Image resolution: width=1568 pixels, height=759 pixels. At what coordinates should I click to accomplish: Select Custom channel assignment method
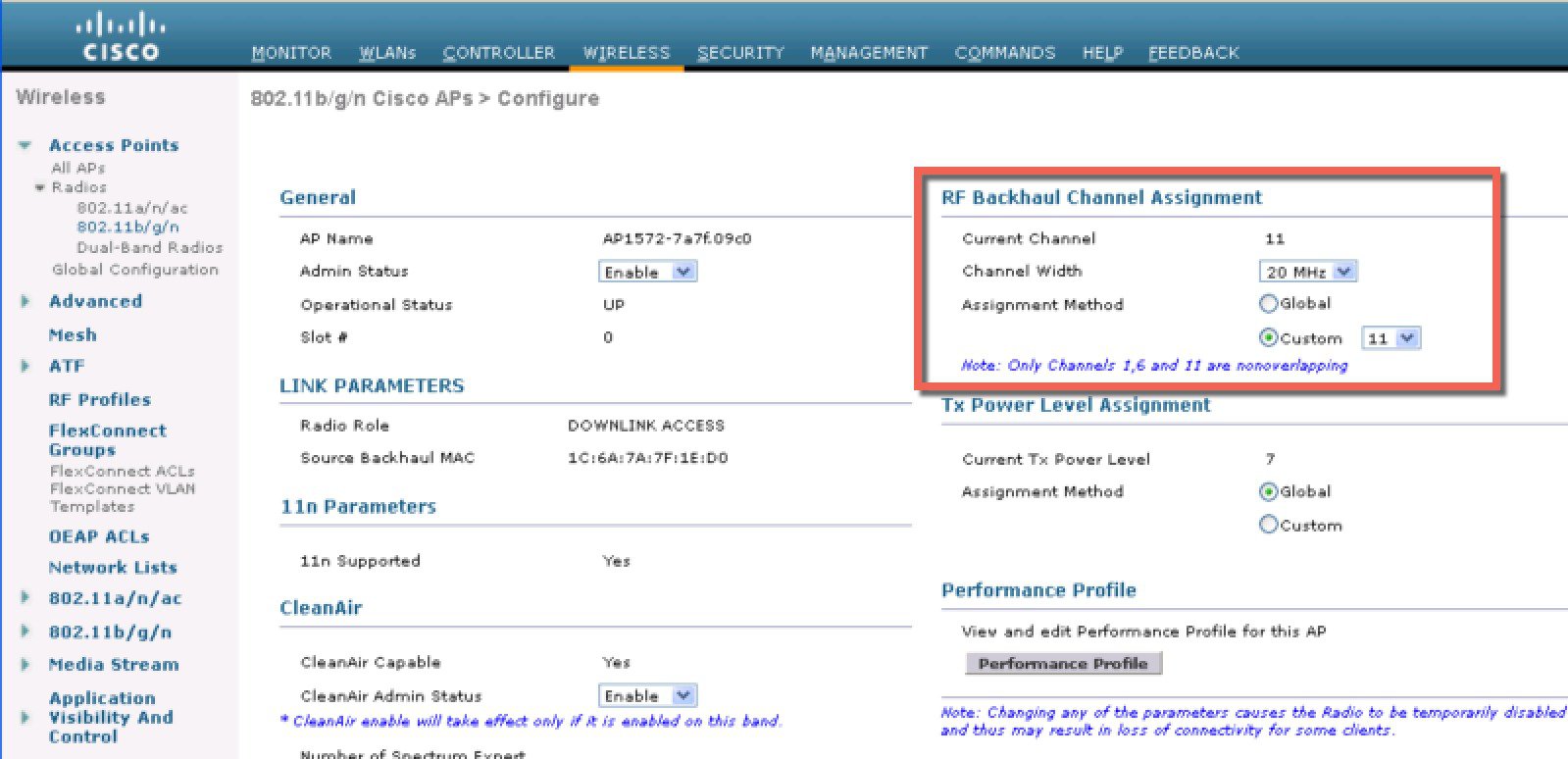(1268, 338)
